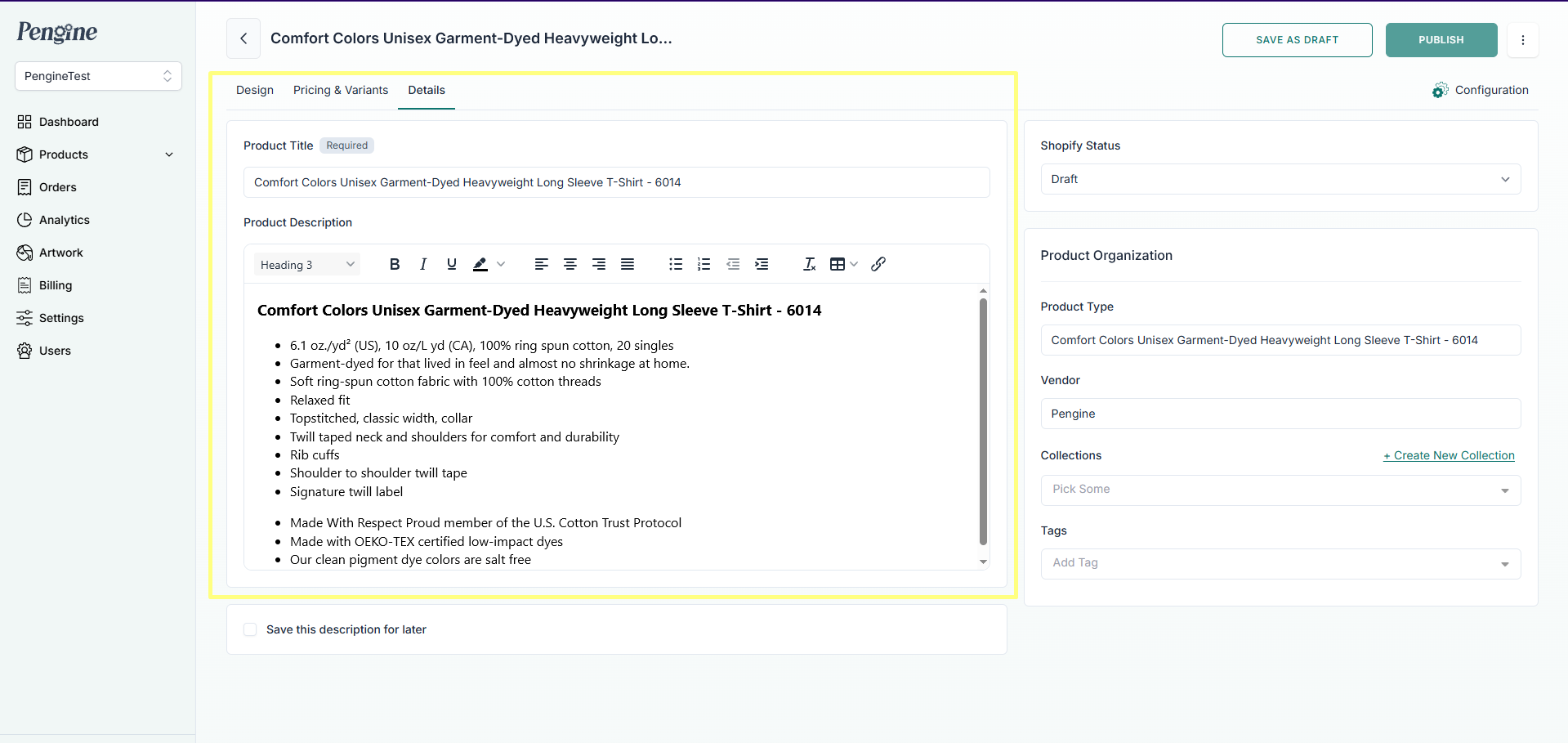Image resolution: width=1568 pixels, height=743 pixels.
Task: Click the Bold formatting icon
Action: point(395,264)
